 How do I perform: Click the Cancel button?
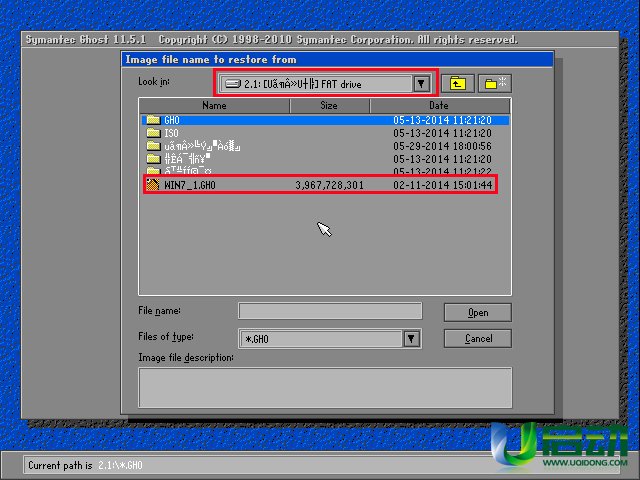coord(478,338)
